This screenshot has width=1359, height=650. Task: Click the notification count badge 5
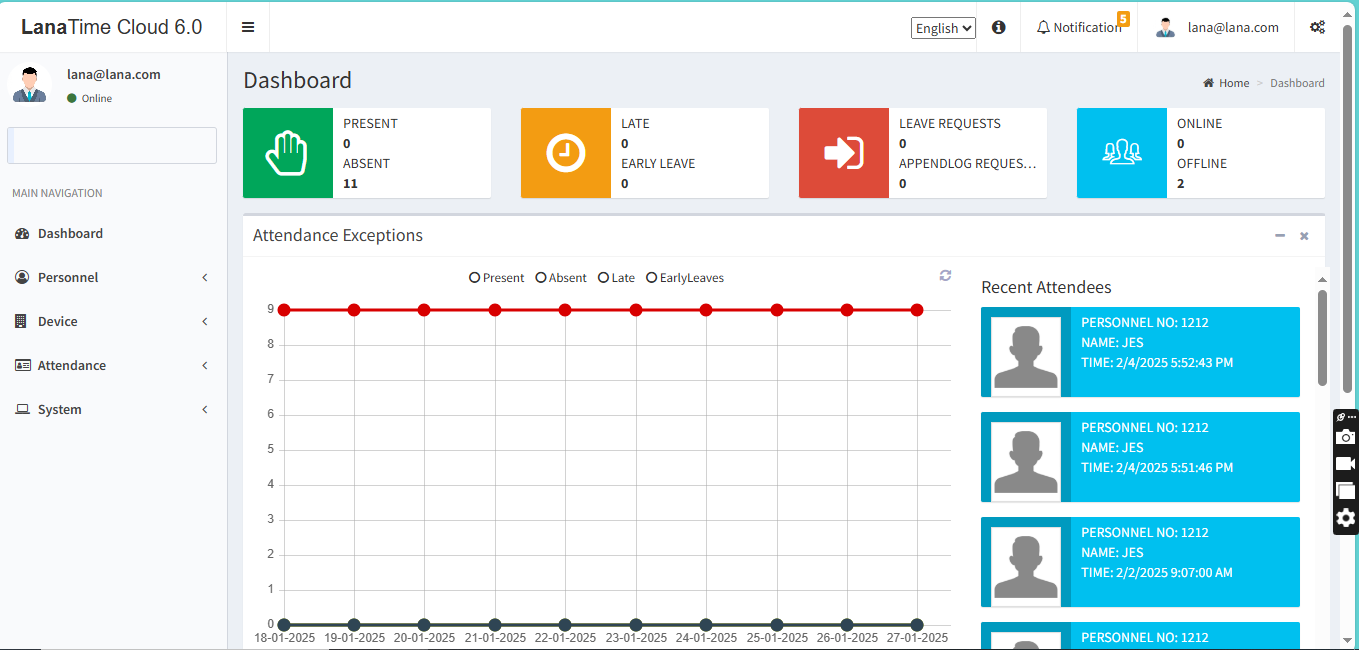click(x=1123, y=18)
